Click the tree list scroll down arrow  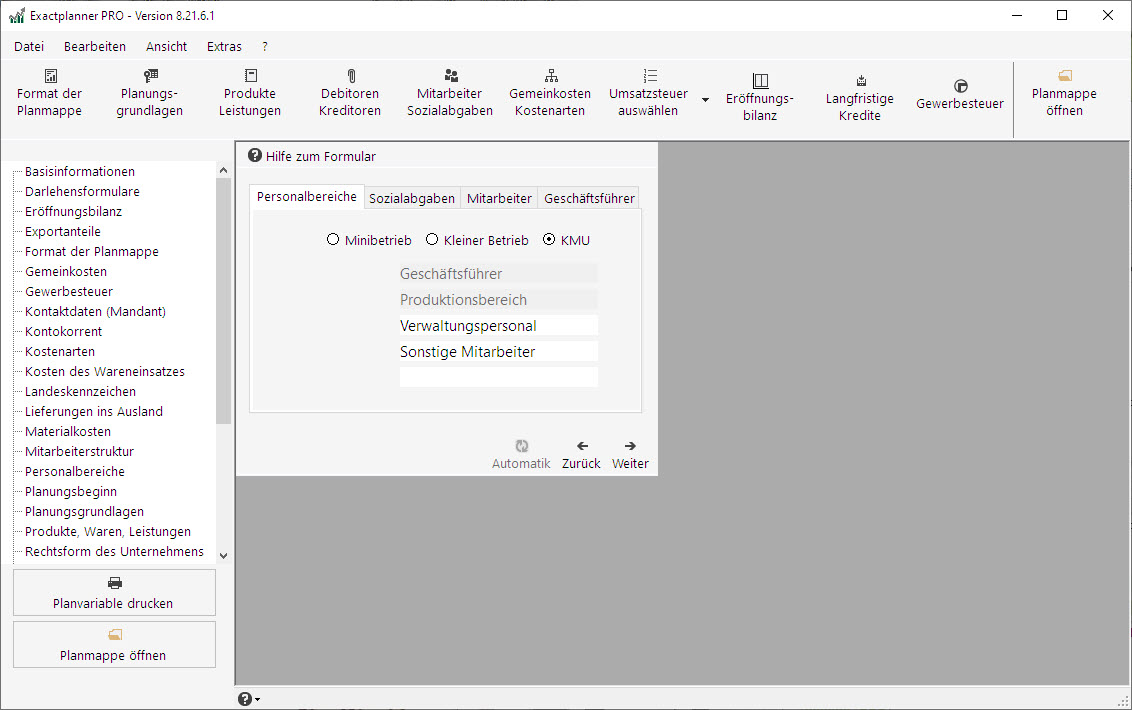pos(223,555)
